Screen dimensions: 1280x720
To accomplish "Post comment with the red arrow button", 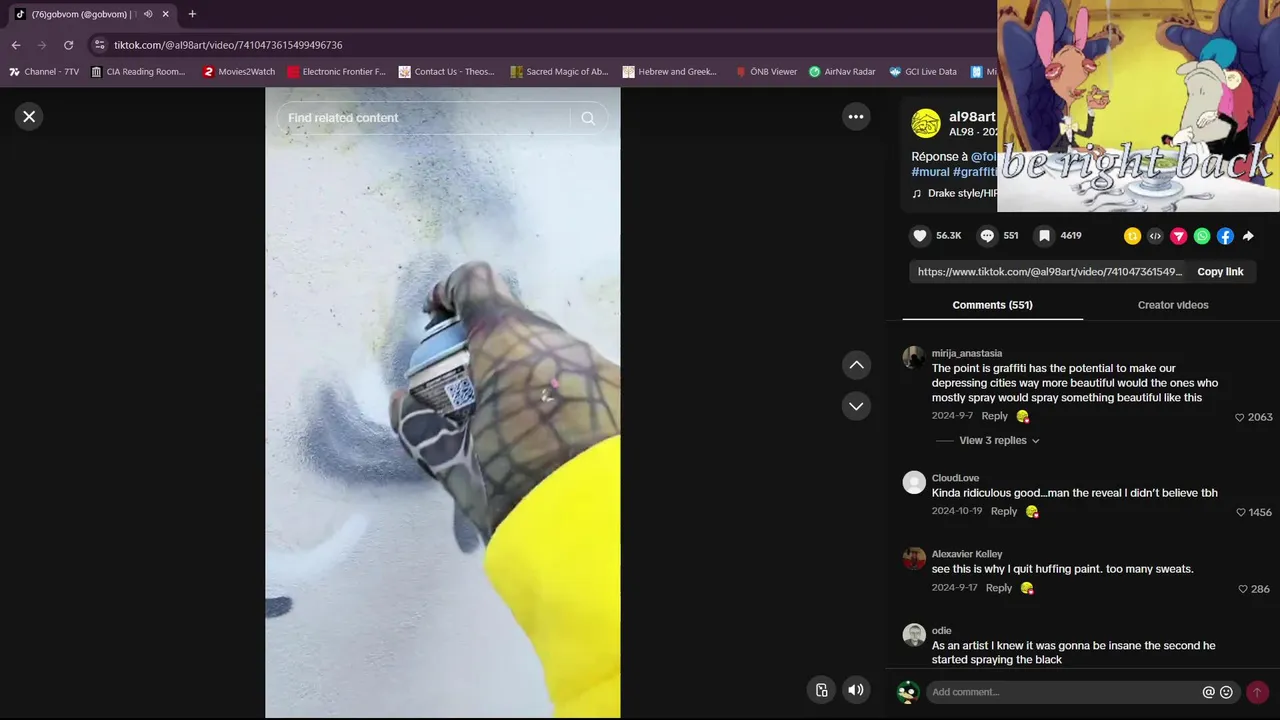I will point(1257,692).
